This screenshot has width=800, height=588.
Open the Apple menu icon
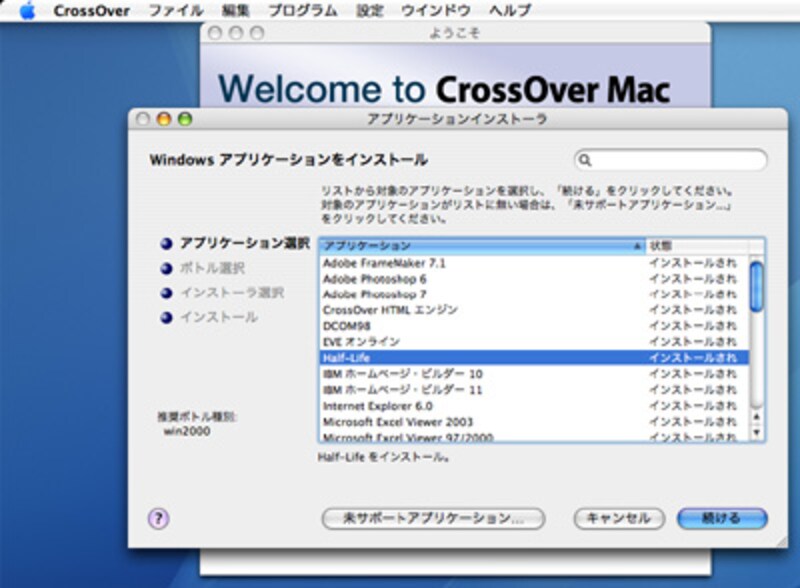27,11
